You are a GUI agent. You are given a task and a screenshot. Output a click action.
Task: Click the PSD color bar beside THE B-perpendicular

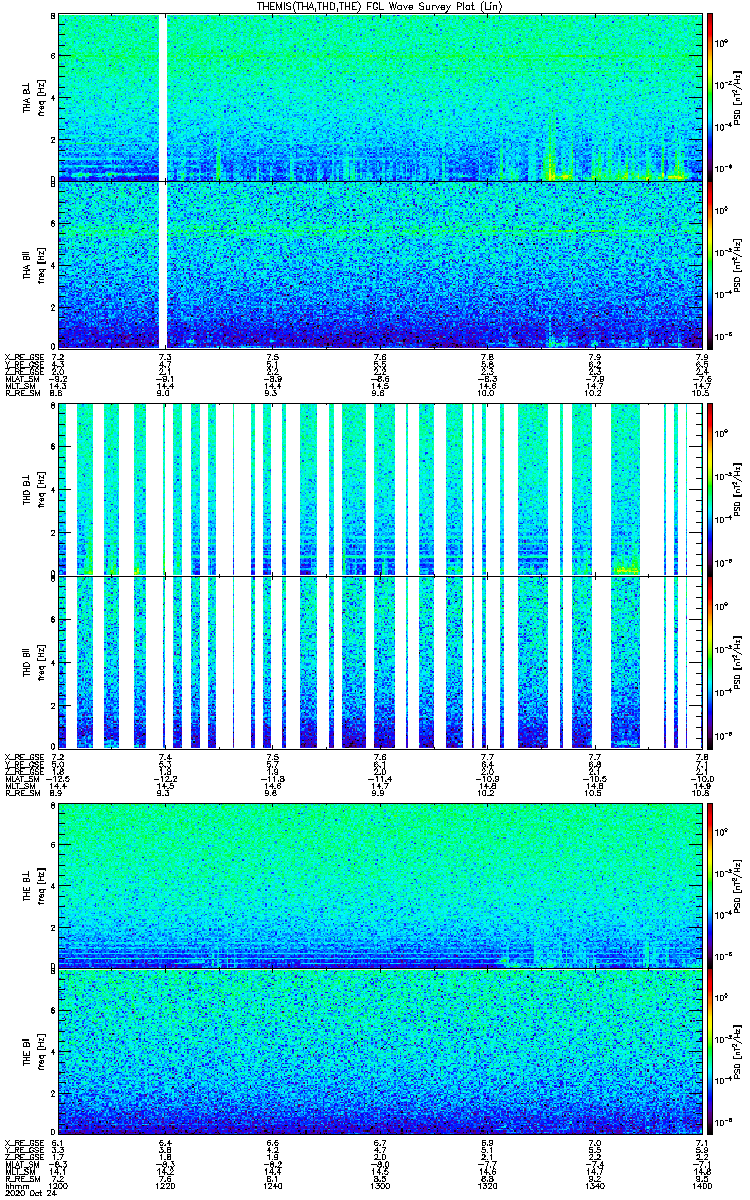tap(710, 885)
